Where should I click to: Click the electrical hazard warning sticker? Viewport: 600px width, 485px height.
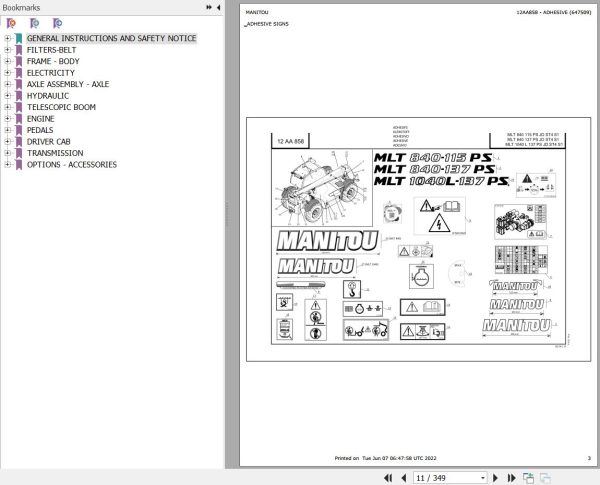click(439, 216)
